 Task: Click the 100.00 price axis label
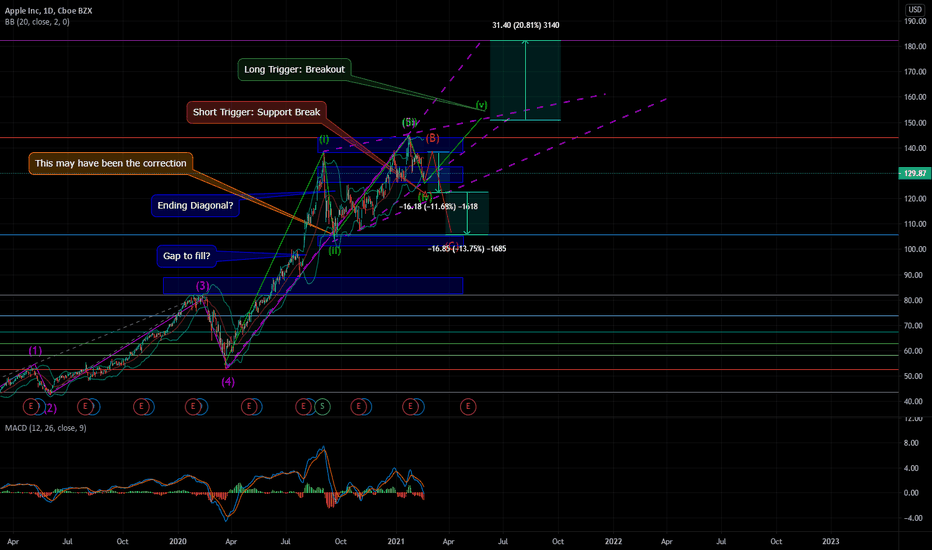(915, 250)
